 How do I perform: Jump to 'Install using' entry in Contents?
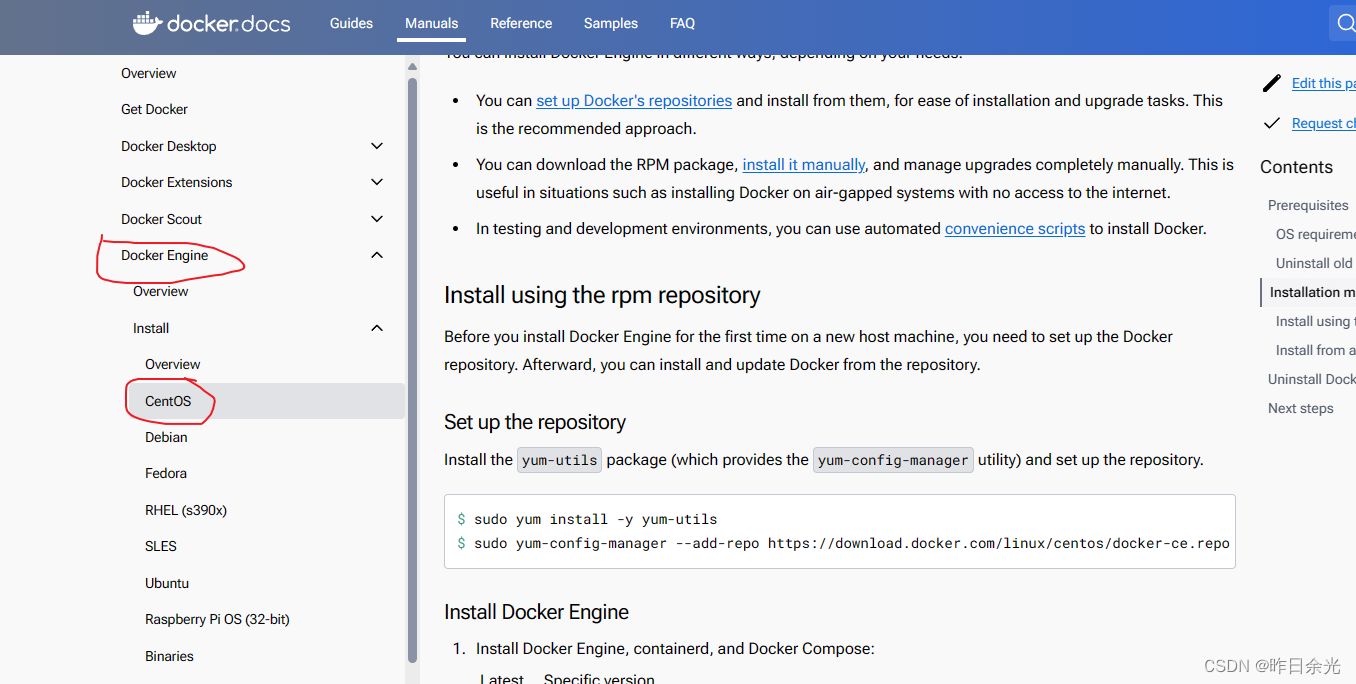1316,321
